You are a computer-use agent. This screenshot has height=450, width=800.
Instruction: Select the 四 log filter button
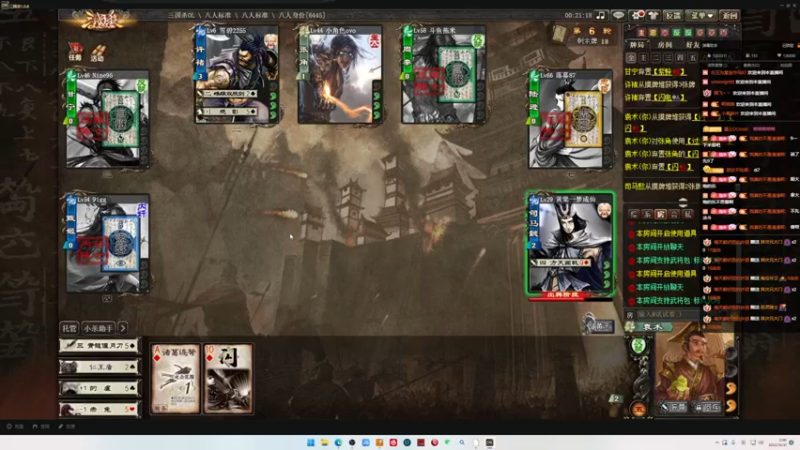point(680,58)
